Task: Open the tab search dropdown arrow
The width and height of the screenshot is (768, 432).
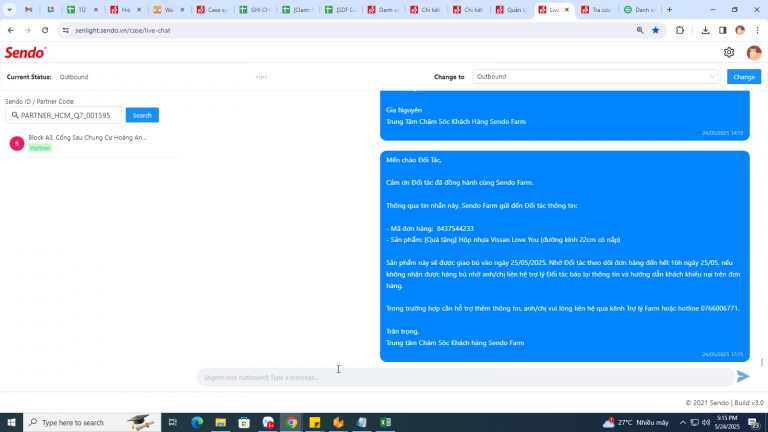Action: coord(9,10)
